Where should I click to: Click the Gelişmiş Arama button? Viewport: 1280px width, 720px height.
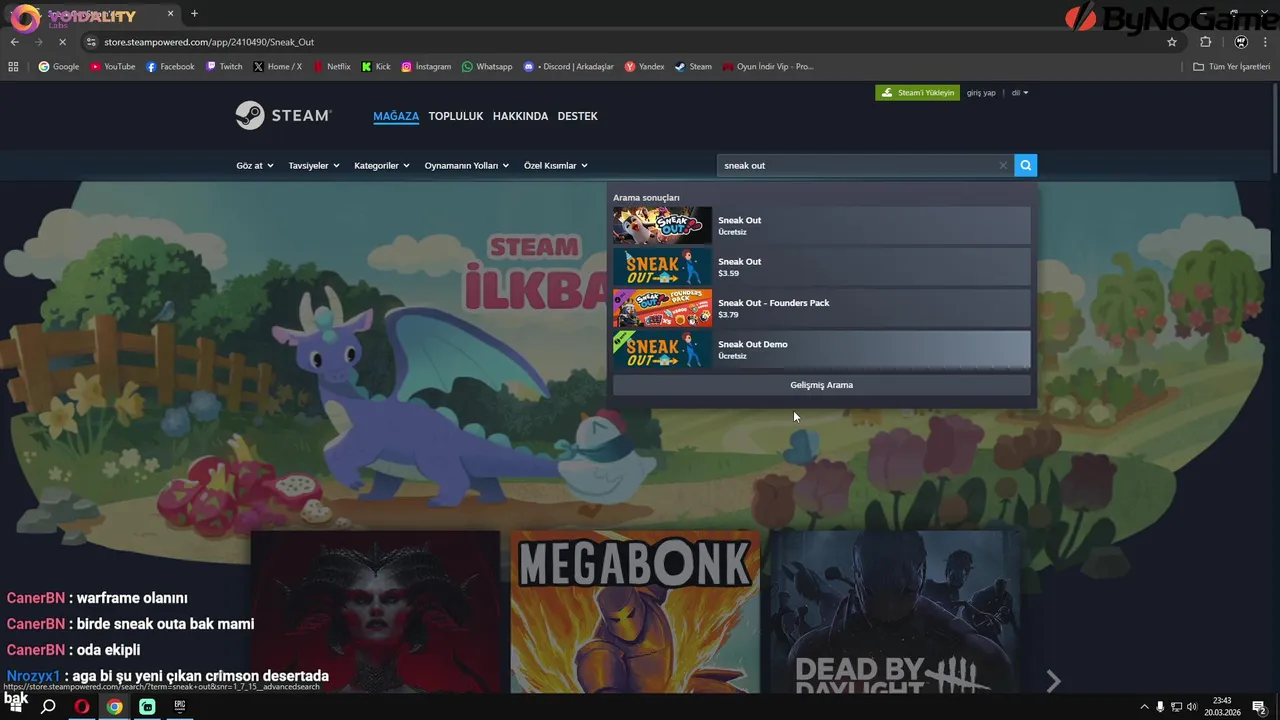tap(821, 385)
